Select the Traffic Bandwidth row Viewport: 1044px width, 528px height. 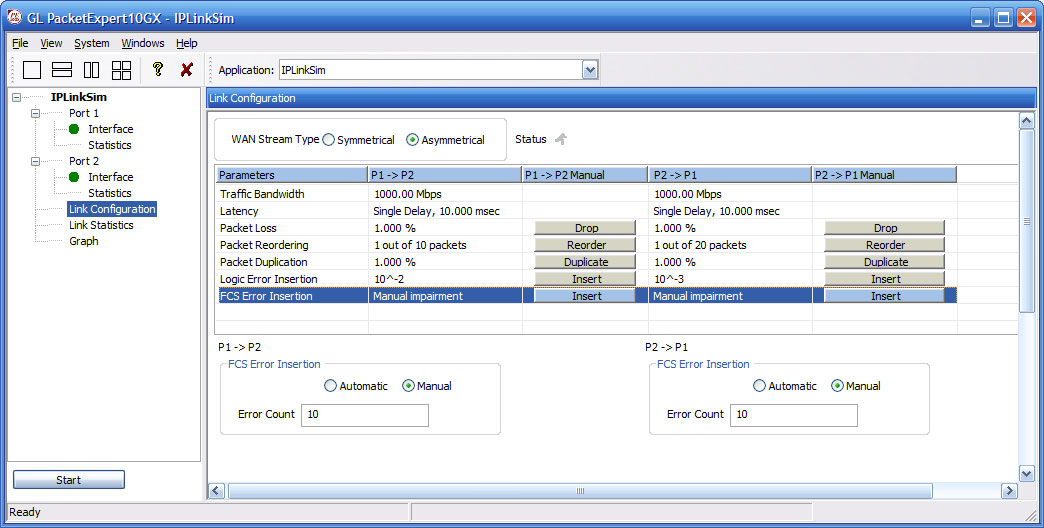(587, 194)
